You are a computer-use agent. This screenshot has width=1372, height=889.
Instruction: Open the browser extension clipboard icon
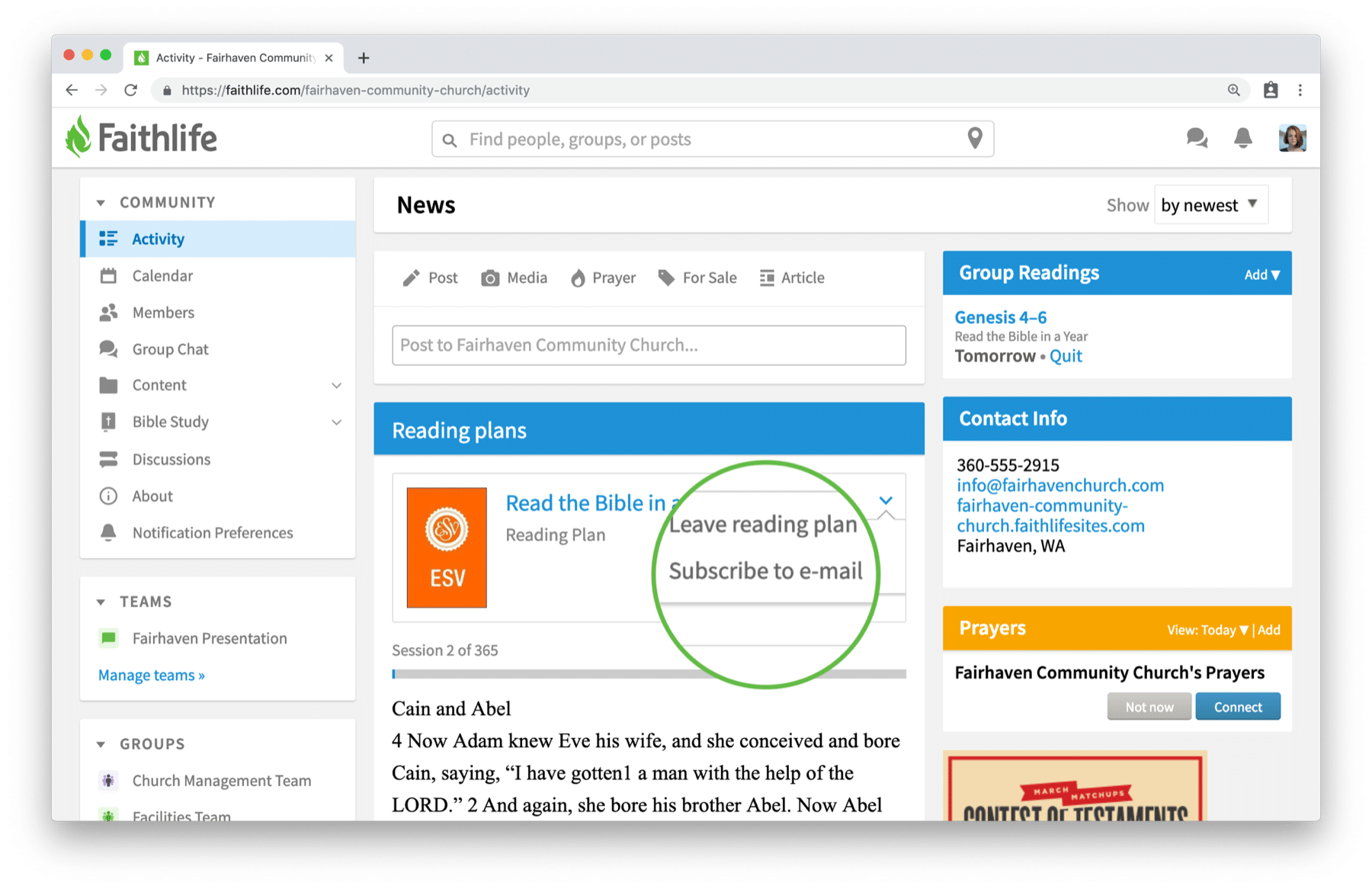coord(1271,90)
